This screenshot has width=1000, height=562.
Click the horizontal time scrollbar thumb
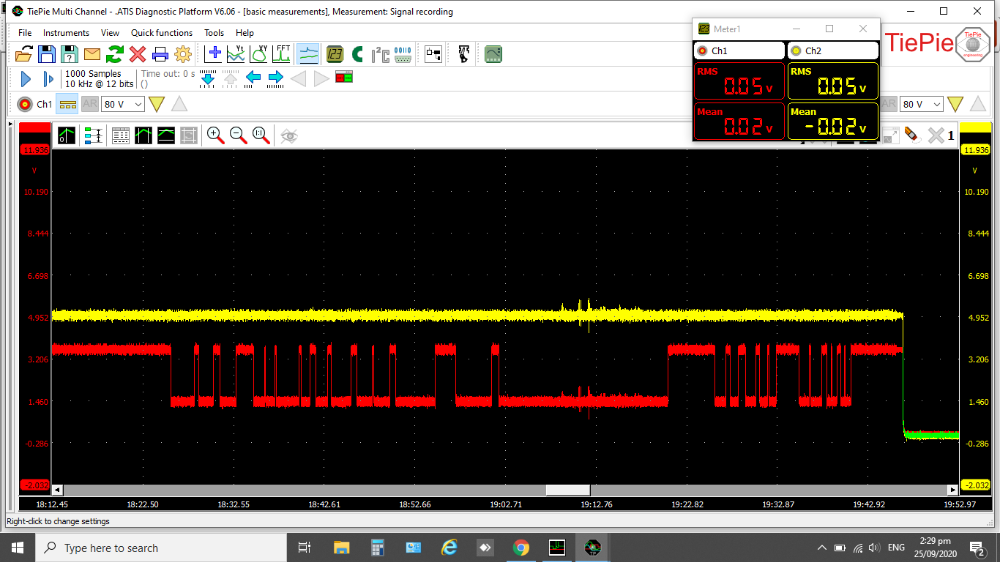pos(567,490)
